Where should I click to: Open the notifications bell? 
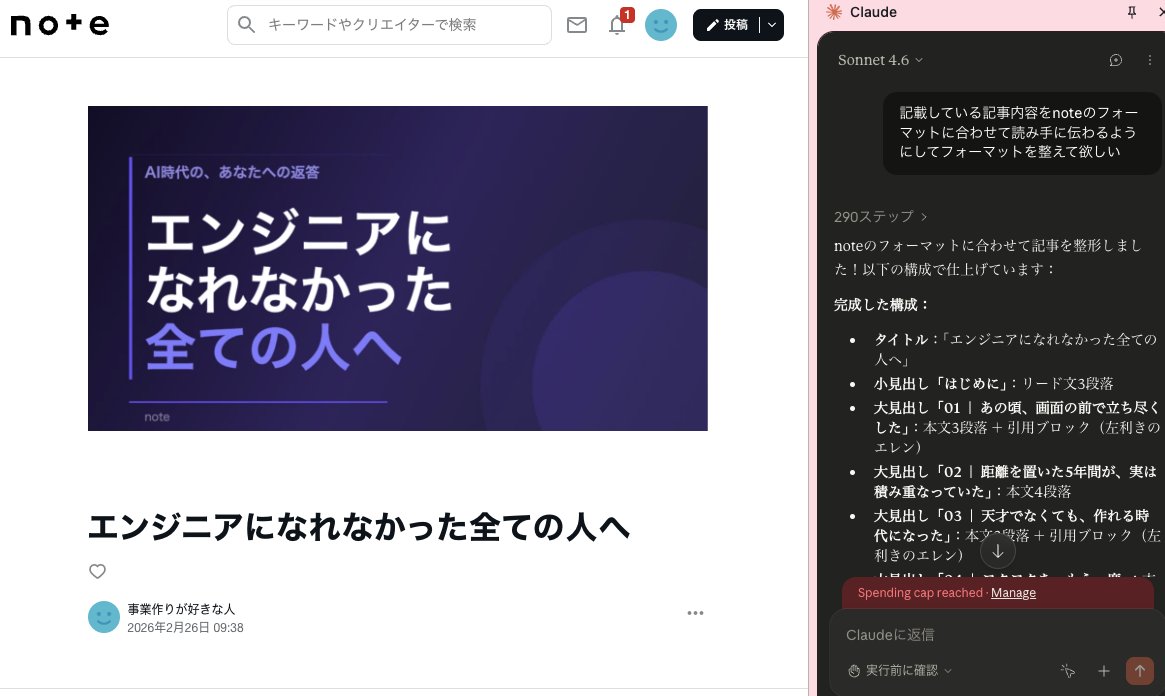[x=617, y=25]
